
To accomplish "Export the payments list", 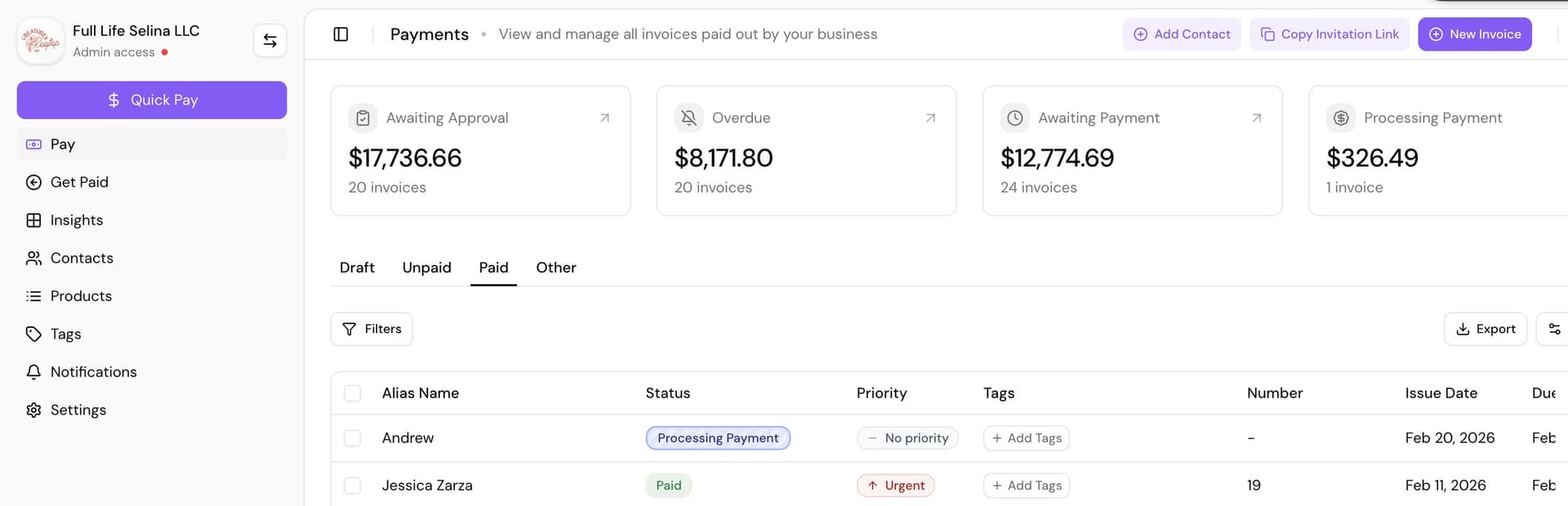I will tap(1486, 329).
